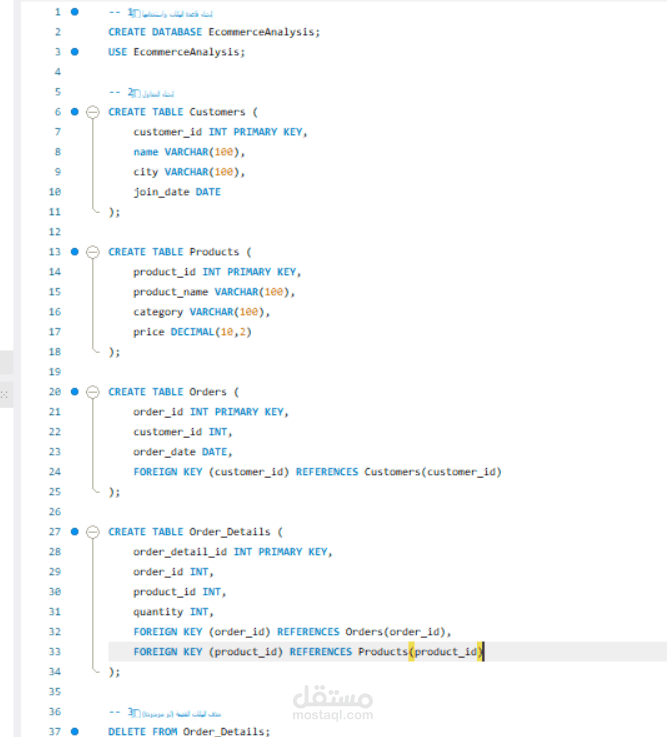Click line number 12 in the gutter
This screenshot has height=737, width=667.
(55, 232)
